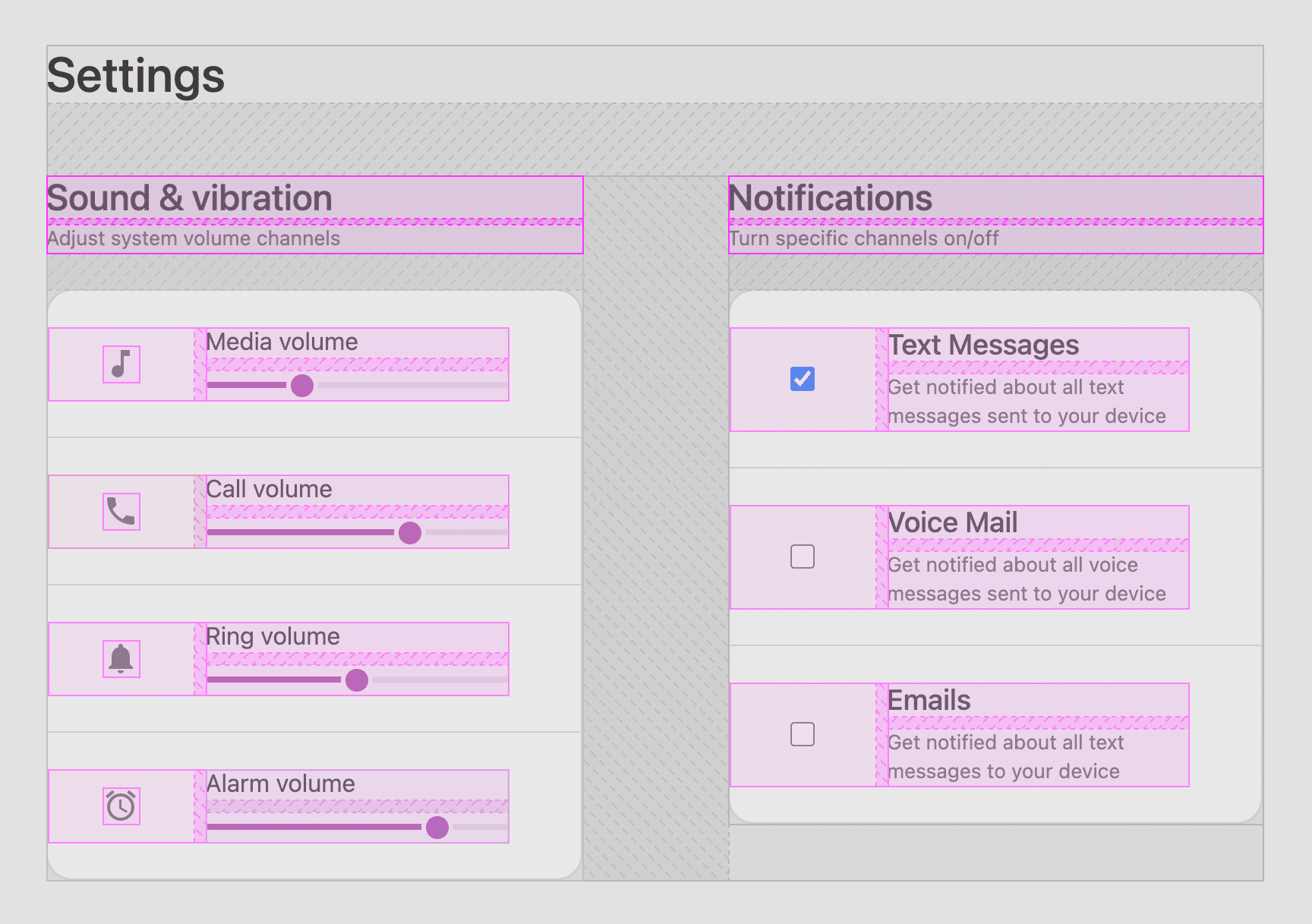Open the Settings title heading

135,74
